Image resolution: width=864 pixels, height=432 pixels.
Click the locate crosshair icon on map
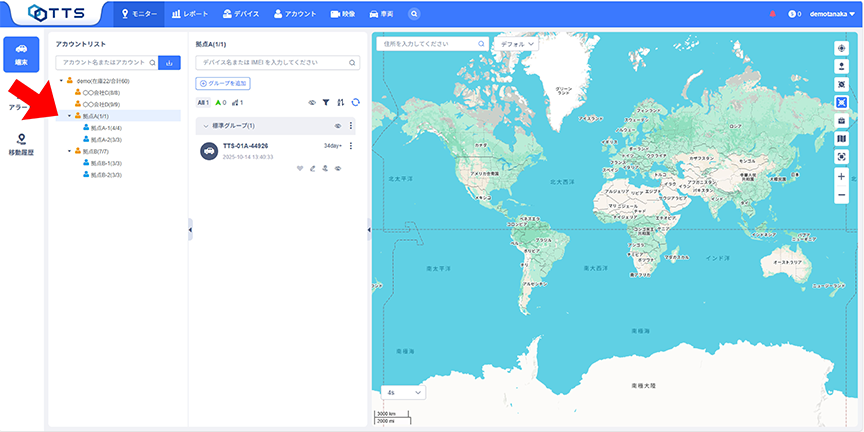[x=841, y=48]
